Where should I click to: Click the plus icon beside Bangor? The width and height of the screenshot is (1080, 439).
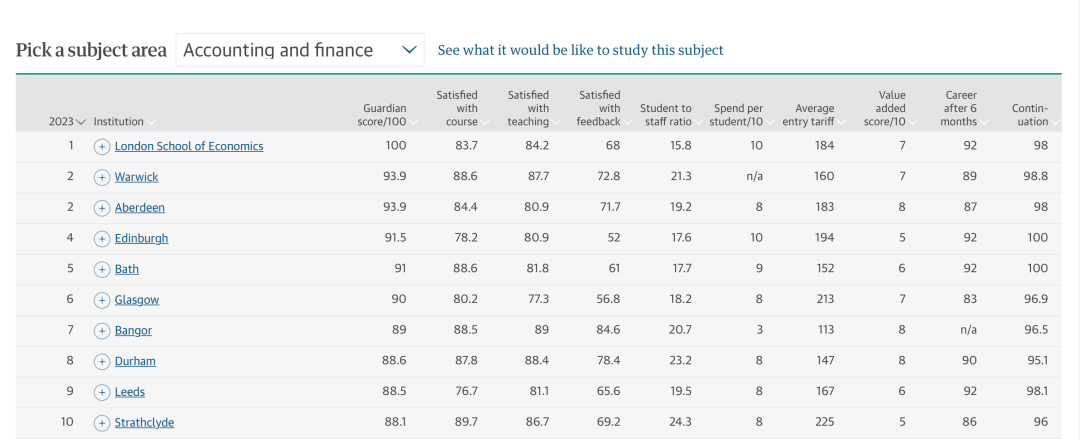pyautogui.click(x=101, y=331)
